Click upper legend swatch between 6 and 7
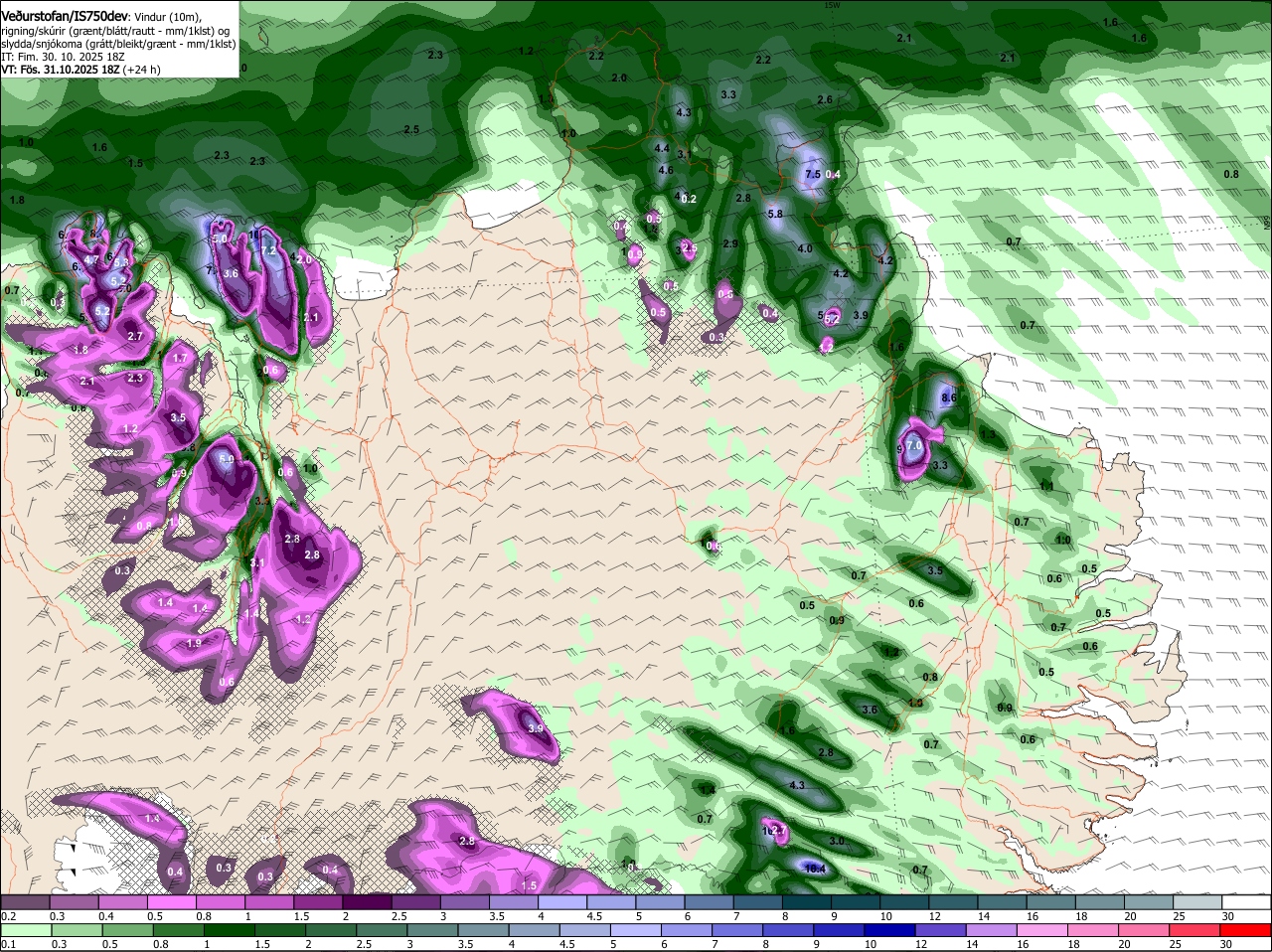1272x952 pixels. 710,902
